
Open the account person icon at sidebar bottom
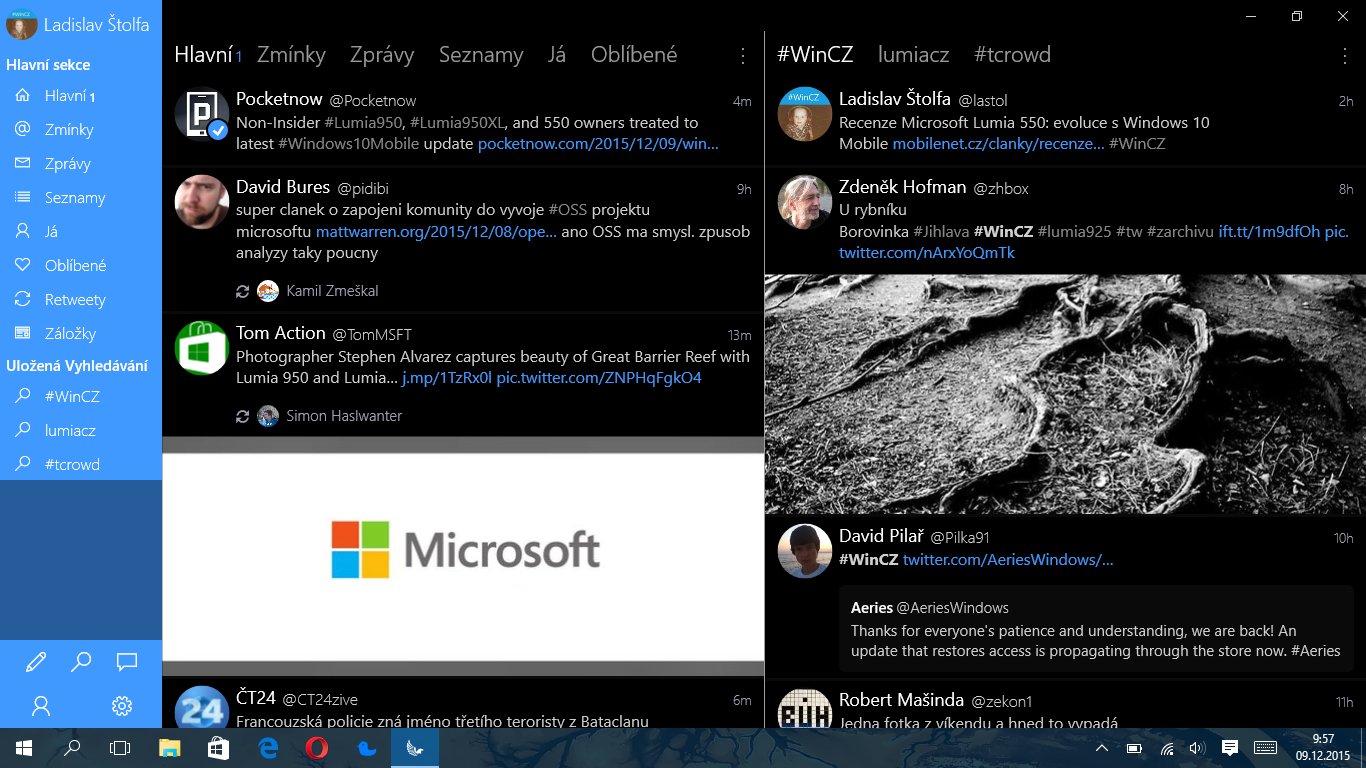(x=41, y=706)
